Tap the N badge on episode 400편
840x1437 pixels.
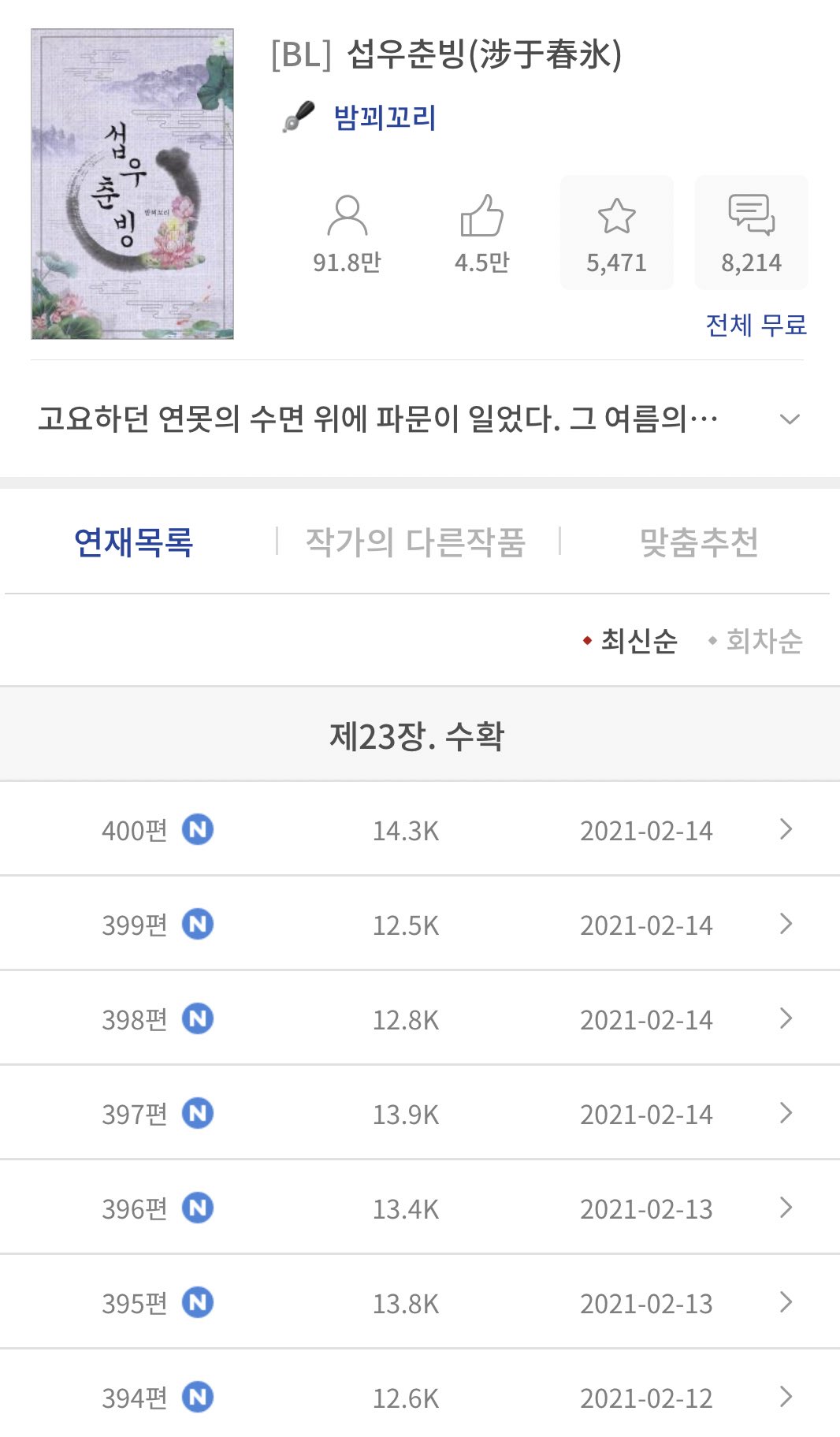click(x=198, y=829)
